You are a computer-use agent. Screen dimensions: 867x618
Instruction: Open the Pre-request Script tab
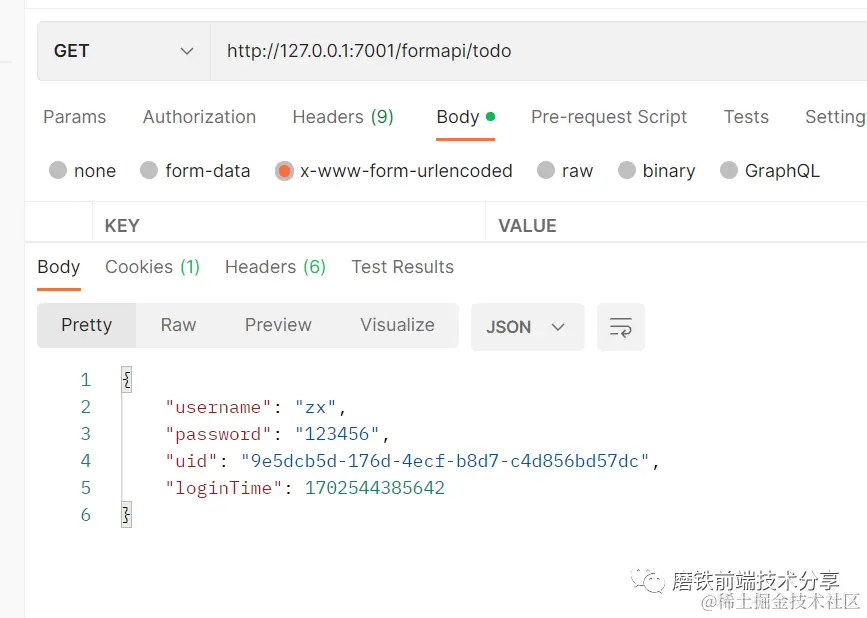pyautogui.click(x=609, y=117)
